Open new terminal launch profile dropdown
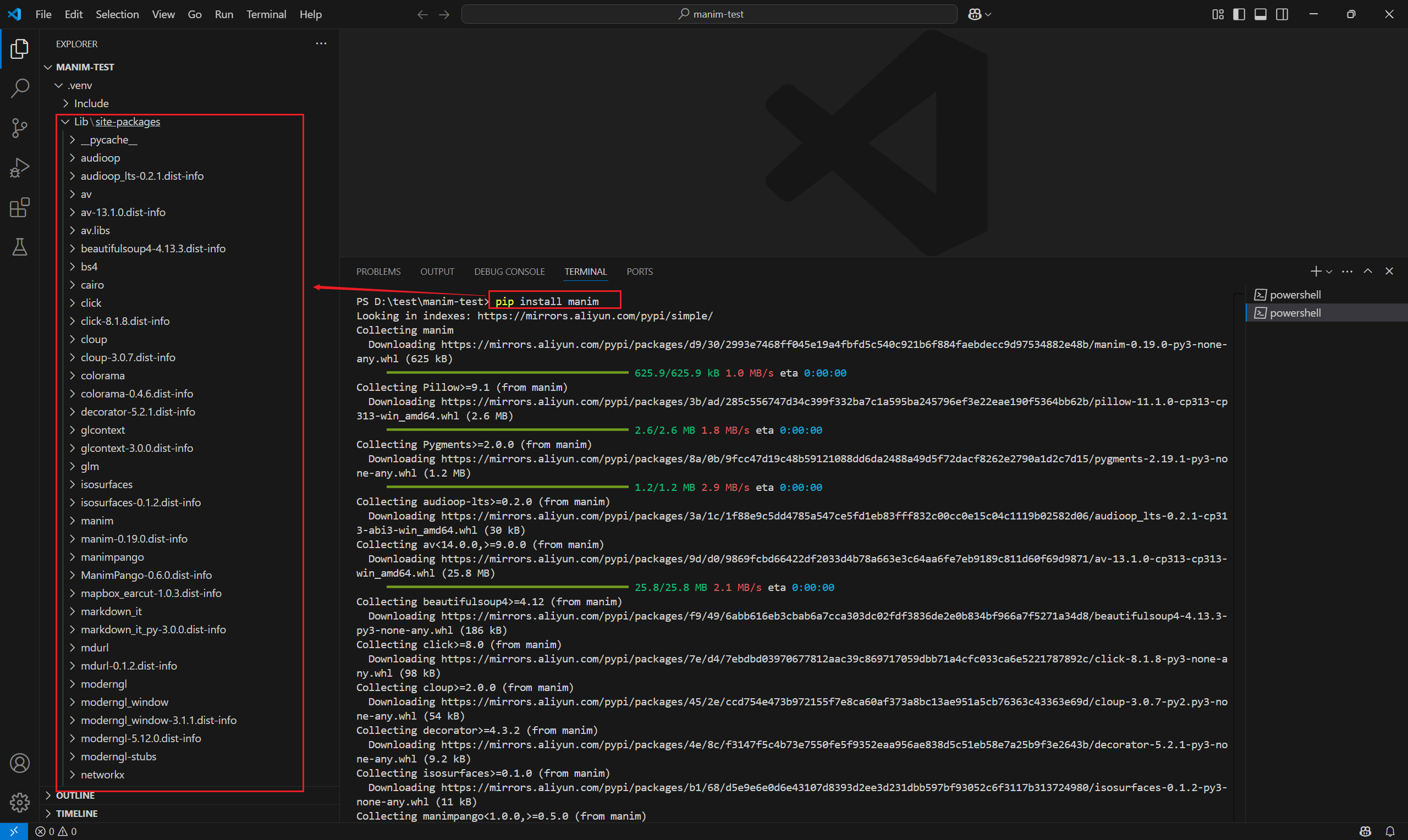Screen dimensions: 1408x840 tap(1329, 272)
